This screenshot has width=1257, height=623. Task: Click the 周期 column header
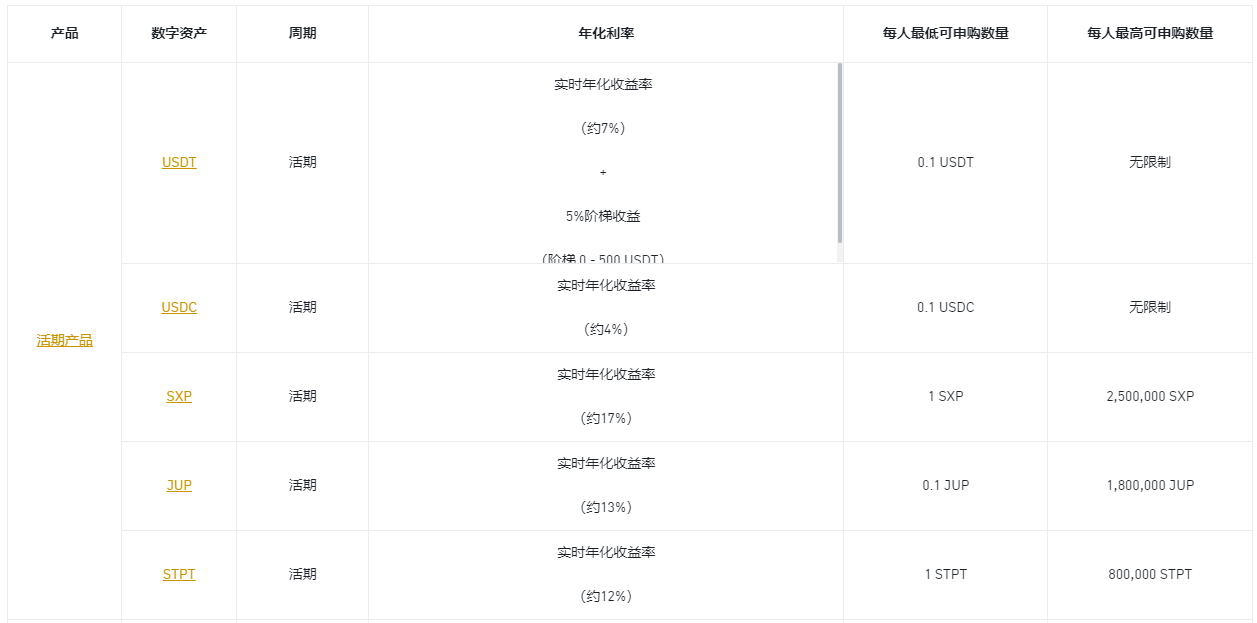click(302, 33)
